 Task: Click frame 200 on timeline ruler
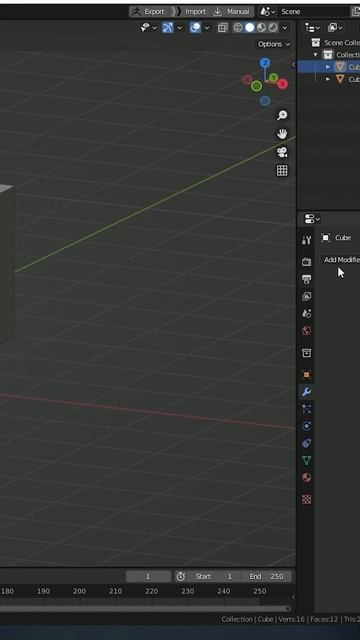point(79,591)
